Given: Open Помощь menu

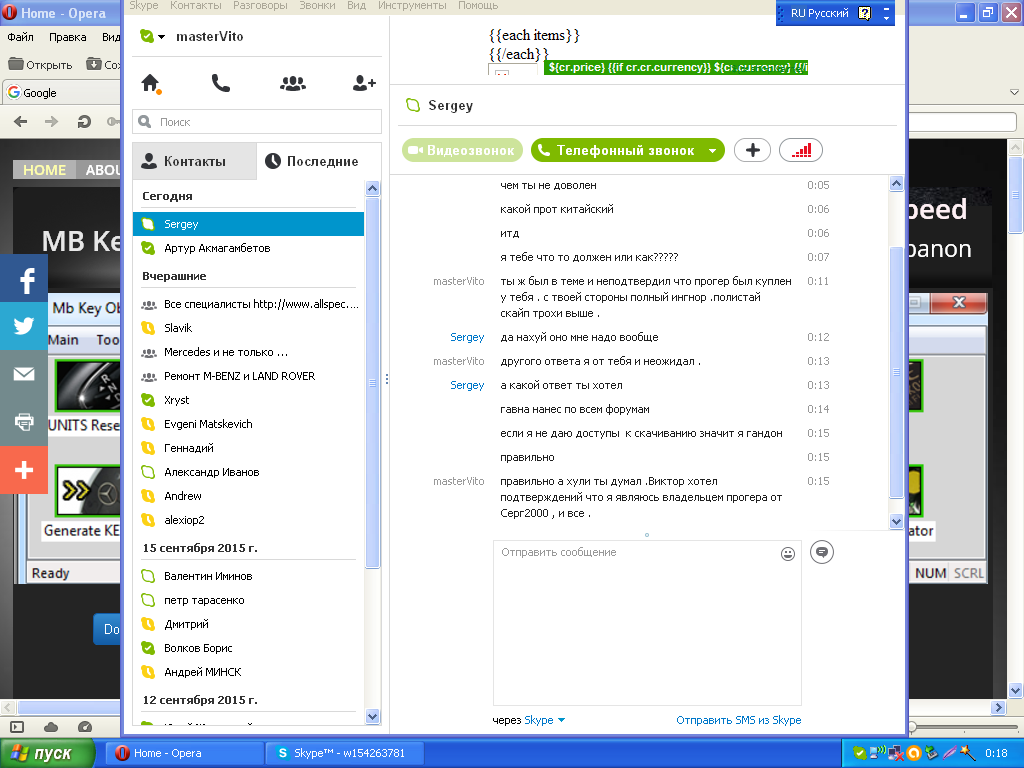Looking at the screenshot, I should point(477,5).
